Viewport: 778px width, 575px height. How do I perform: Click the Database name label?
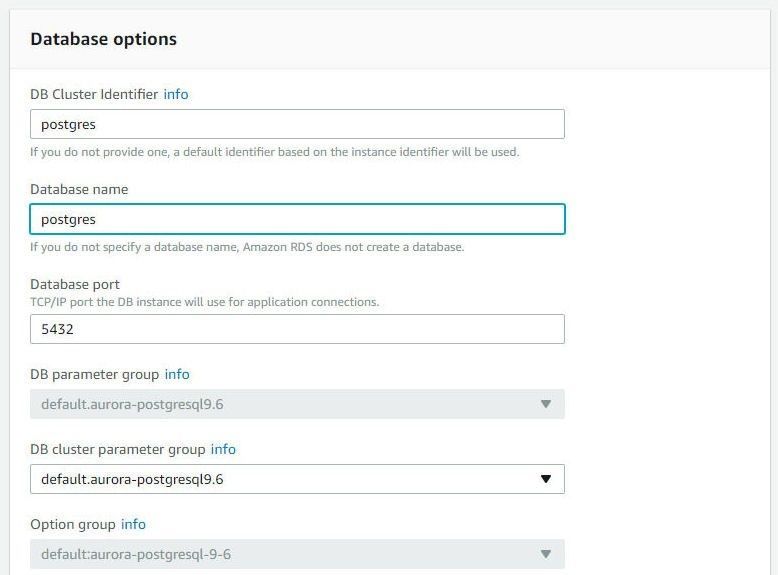point(79,189)
